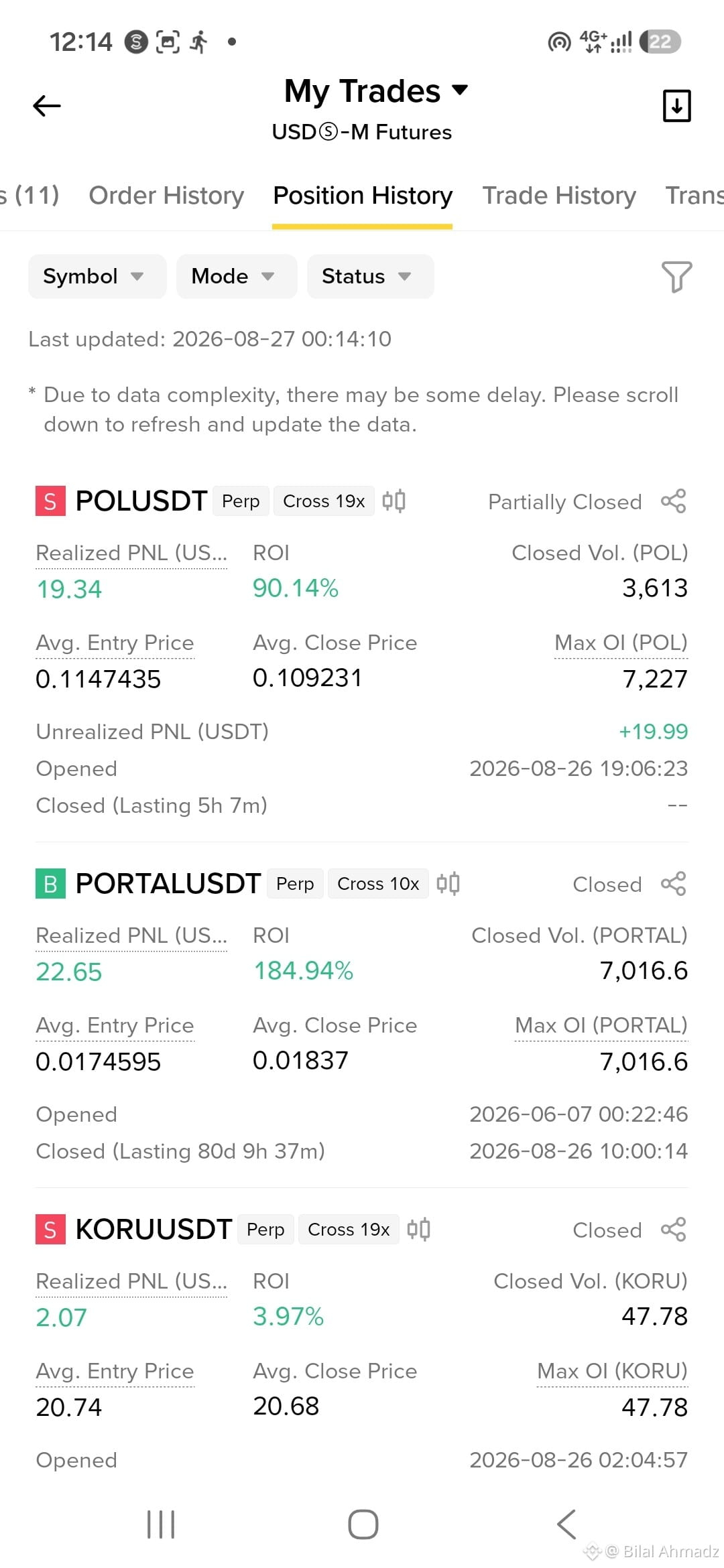Image resolution: width=724 pixels, height=1568 pixels.
Task: Tap the POLUSDT symbol name
Action: pos(141,501)
